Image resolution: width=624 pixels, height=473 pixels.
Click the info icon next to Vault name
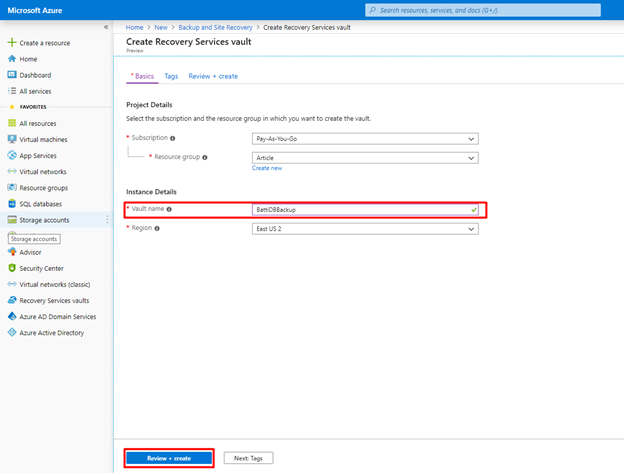pos(169,209)
